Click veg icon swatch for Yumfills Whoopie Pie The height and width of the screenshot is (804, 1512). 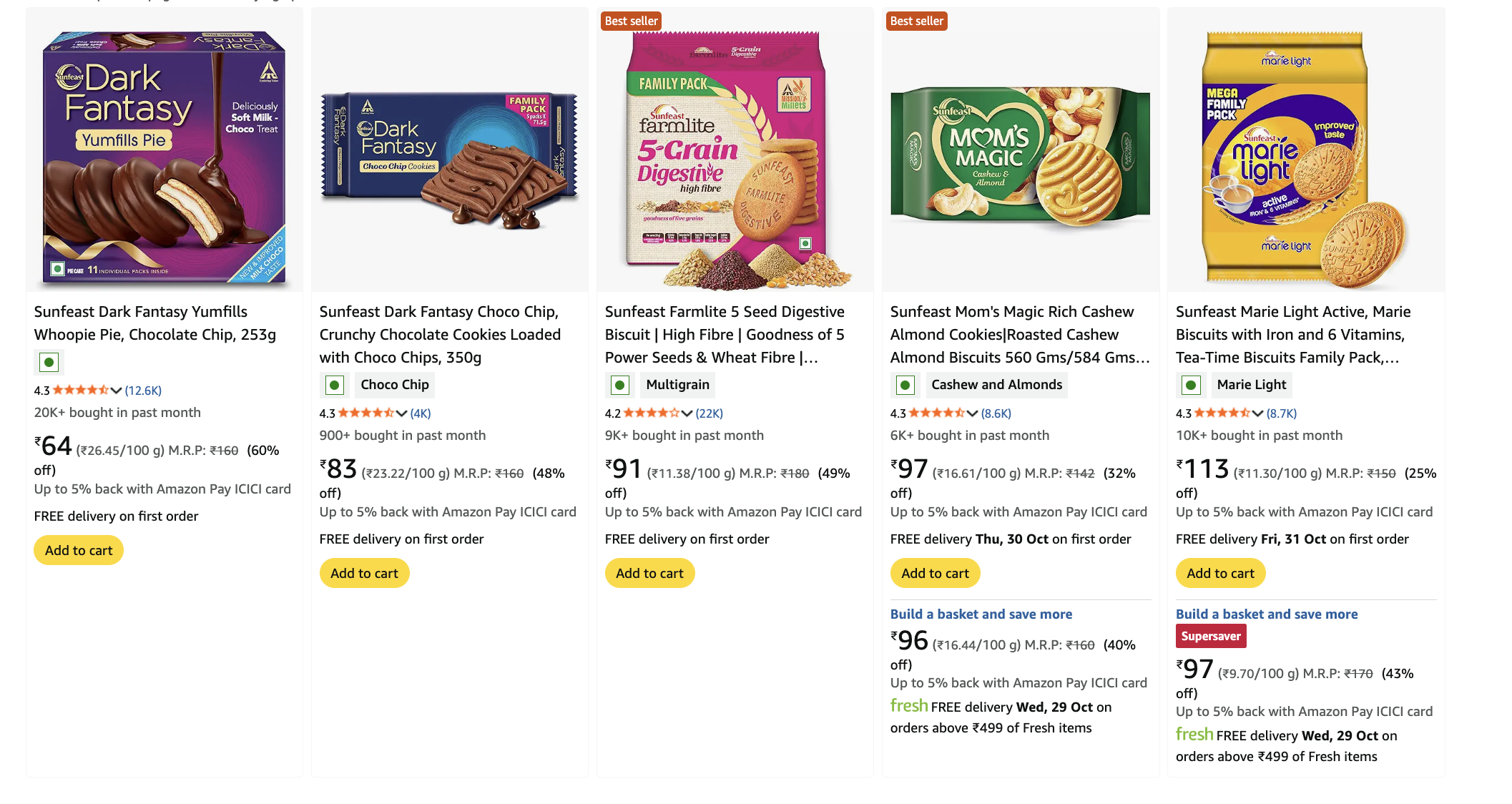(x=49, y=363)
